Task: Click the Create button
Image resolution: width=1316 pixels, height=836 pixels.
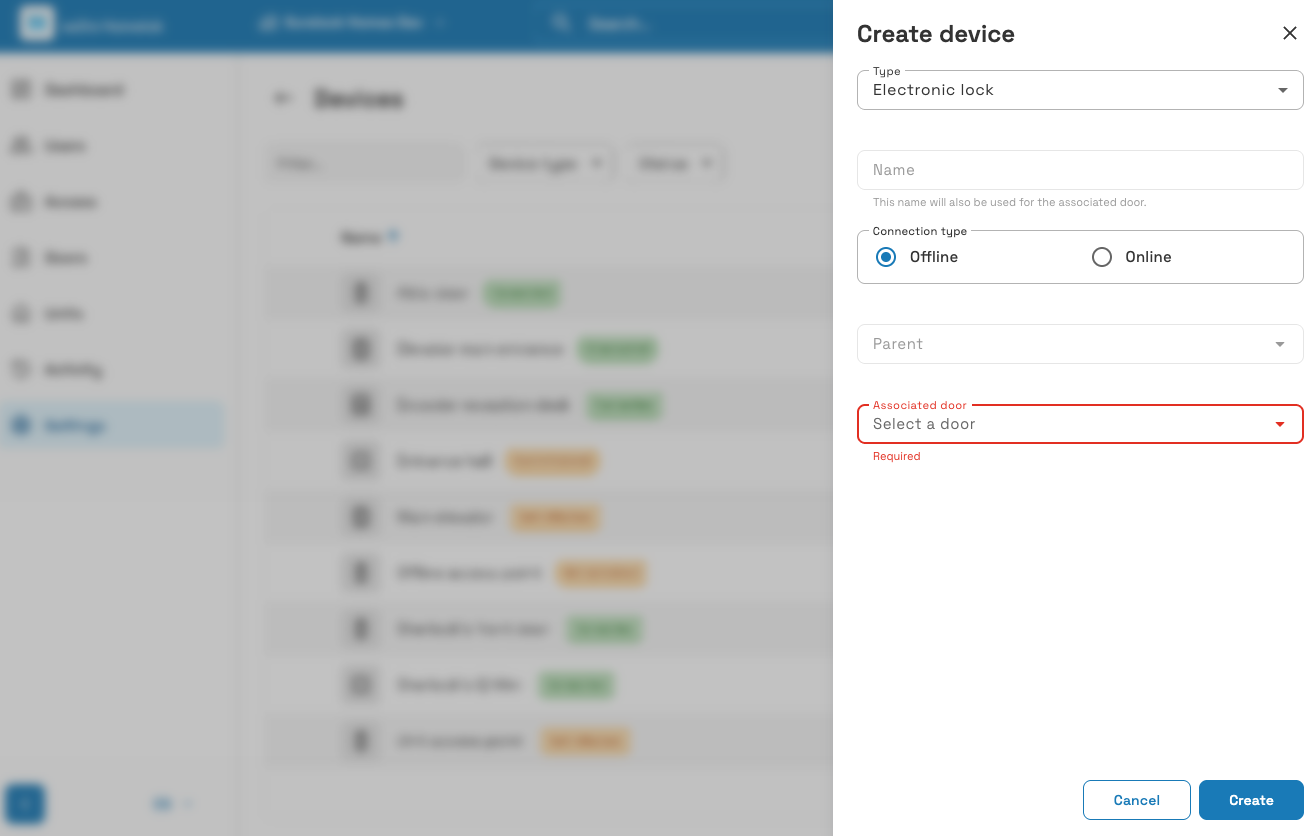Action: point(1251,800)
